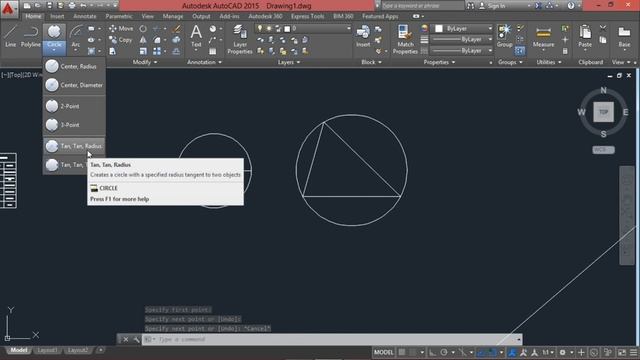The height and width of the screenshot is (360, 640).
Task: Open the Circle tool dropdown arrow
Action: tap(54, 50)
